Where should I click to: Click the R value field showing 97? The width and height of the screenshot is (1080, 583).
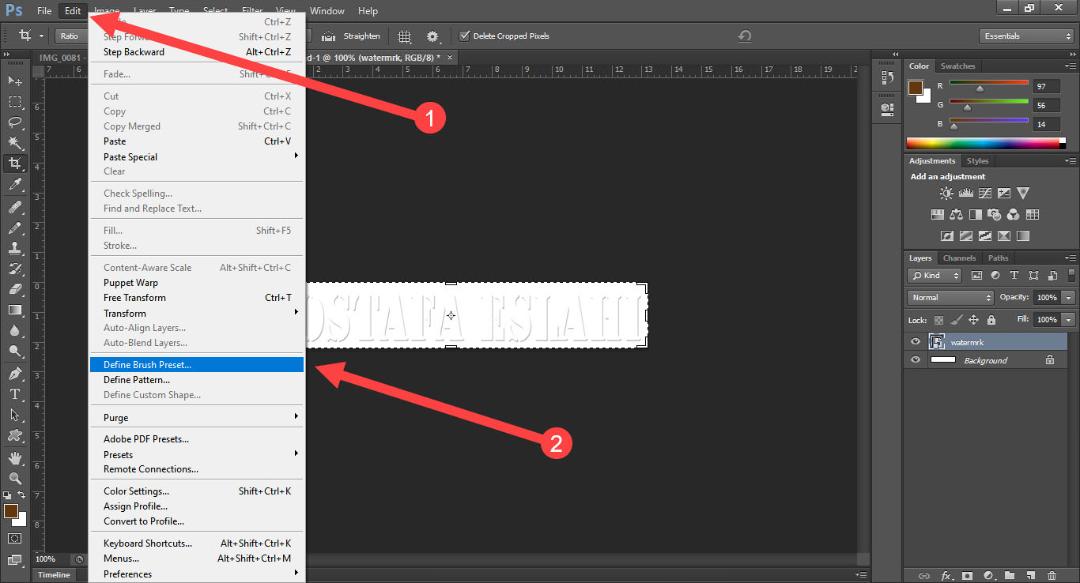(1046, 86)
